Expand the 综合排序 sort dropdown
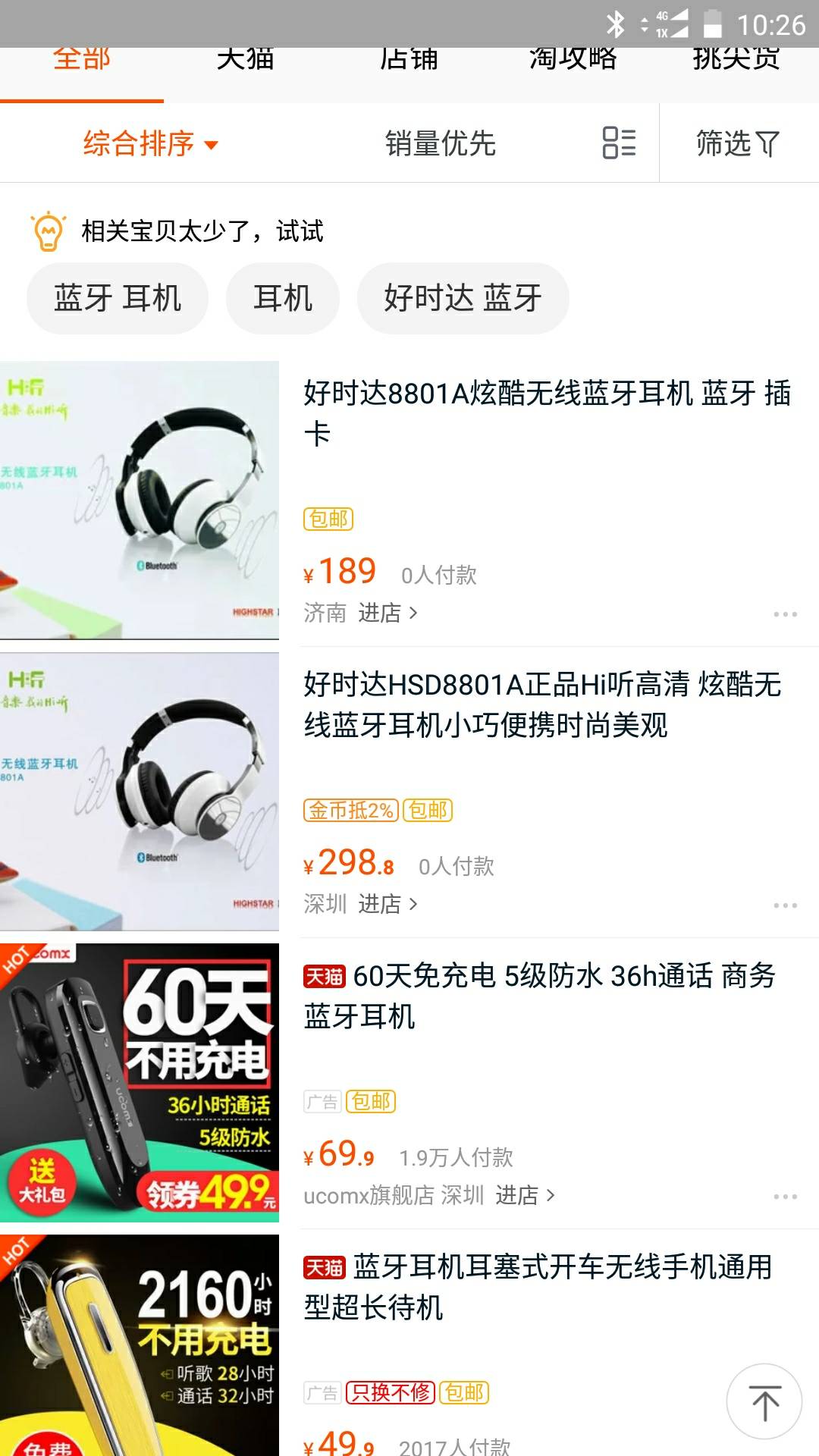This screenshot has height=1456, width=819. click(x=150, y=143)
